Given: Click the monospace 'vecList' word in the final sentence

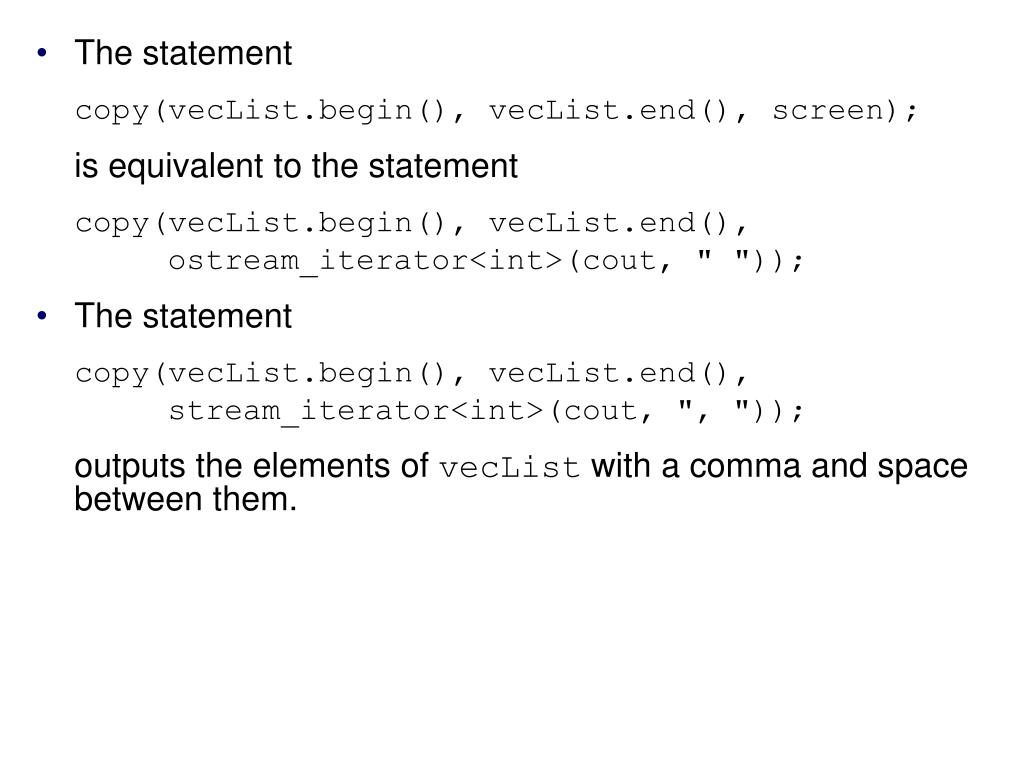Looking at the screenshot, I should click(510, 469).
